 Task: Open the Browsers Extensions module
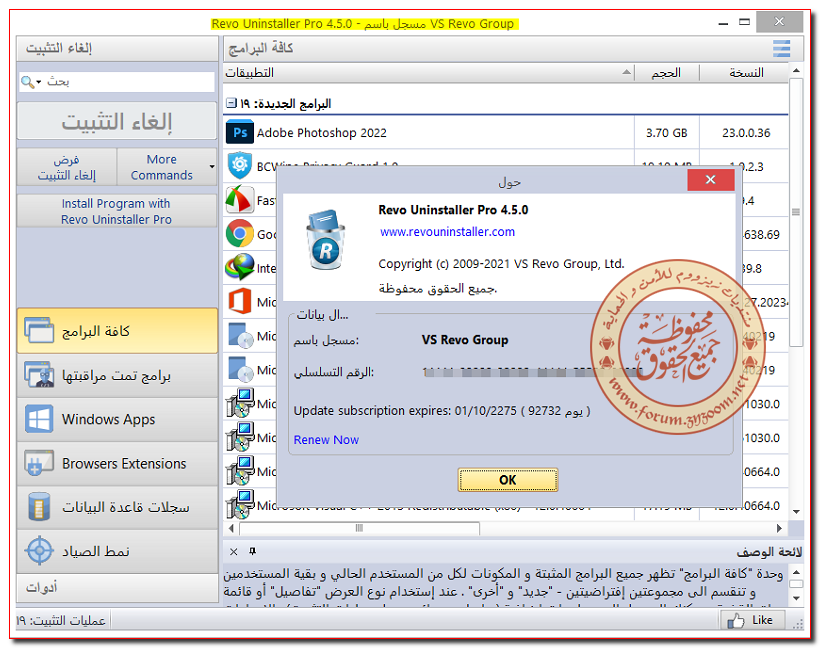(117, 463)
